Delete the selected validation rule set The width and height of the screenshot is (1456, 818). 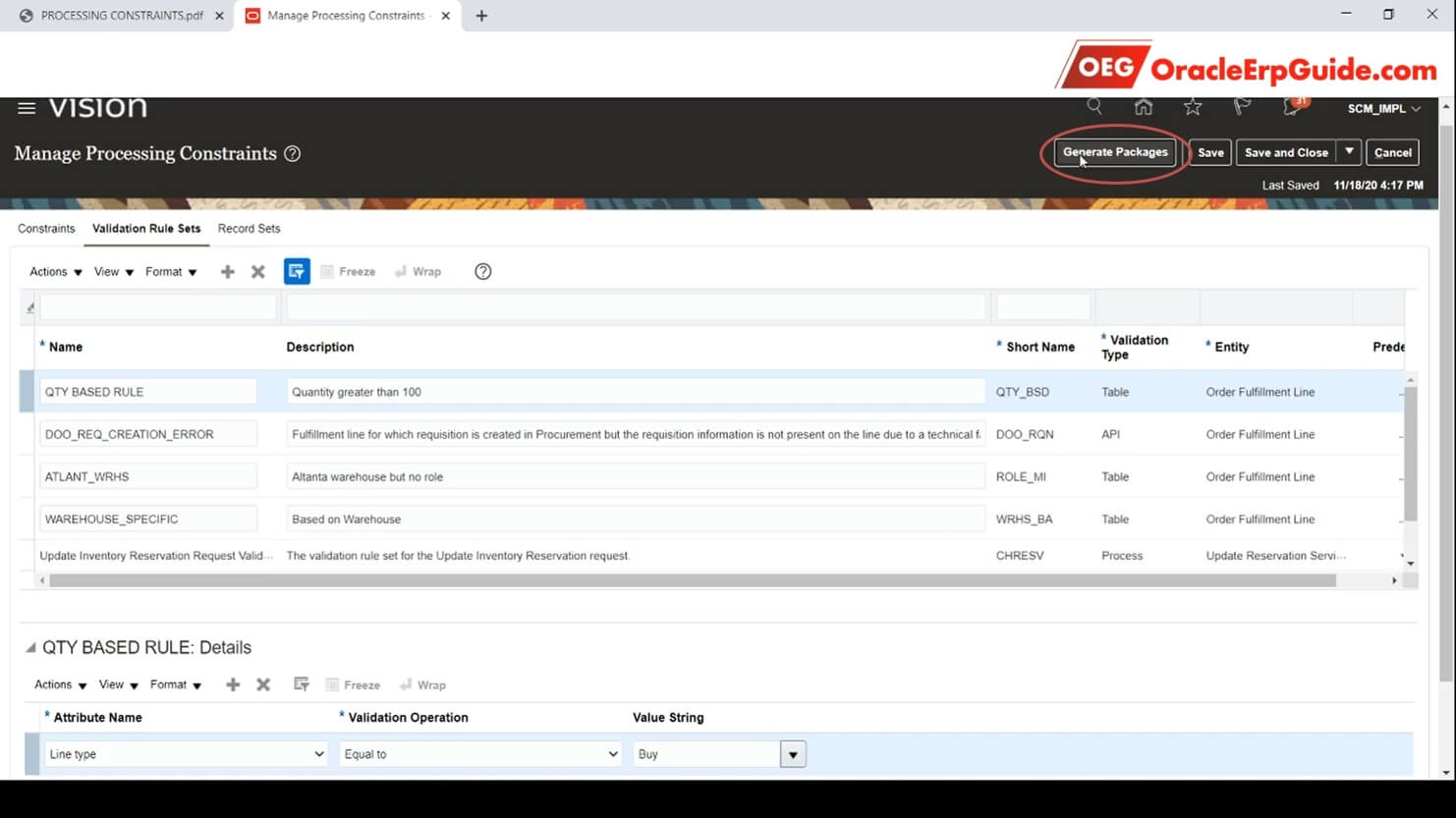[258, 272]
